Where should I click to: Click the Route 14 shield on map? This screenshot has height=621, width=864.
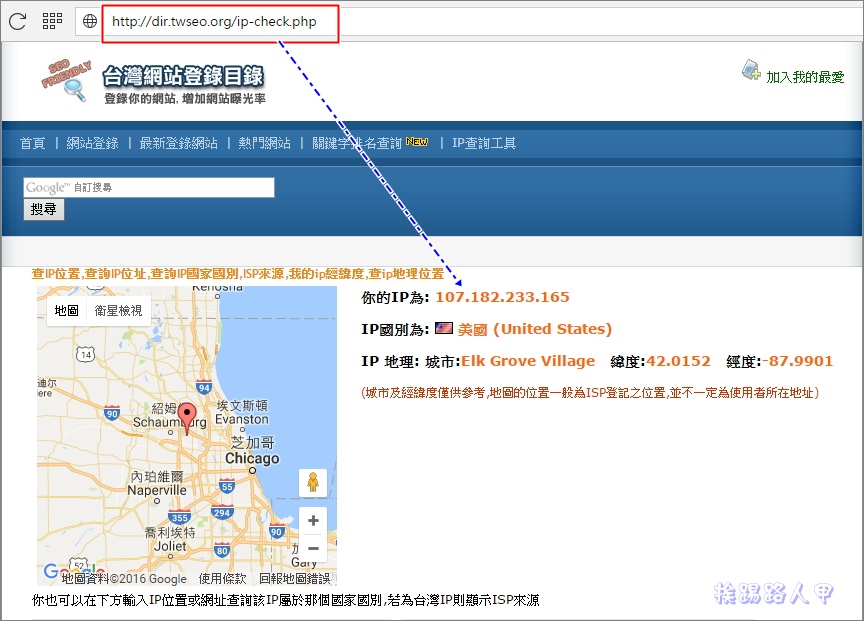pyautogui.click(x=86, y=354)
